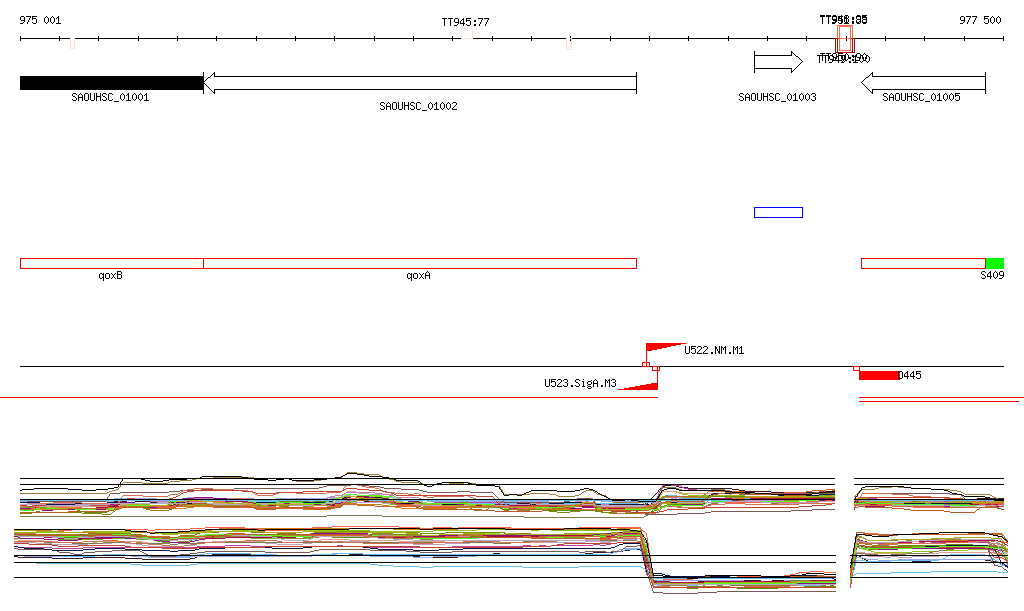This screenshot has height=611, width=1024.
Task: Click the U522.NM.M1 text label
Action: pos(714,351)
